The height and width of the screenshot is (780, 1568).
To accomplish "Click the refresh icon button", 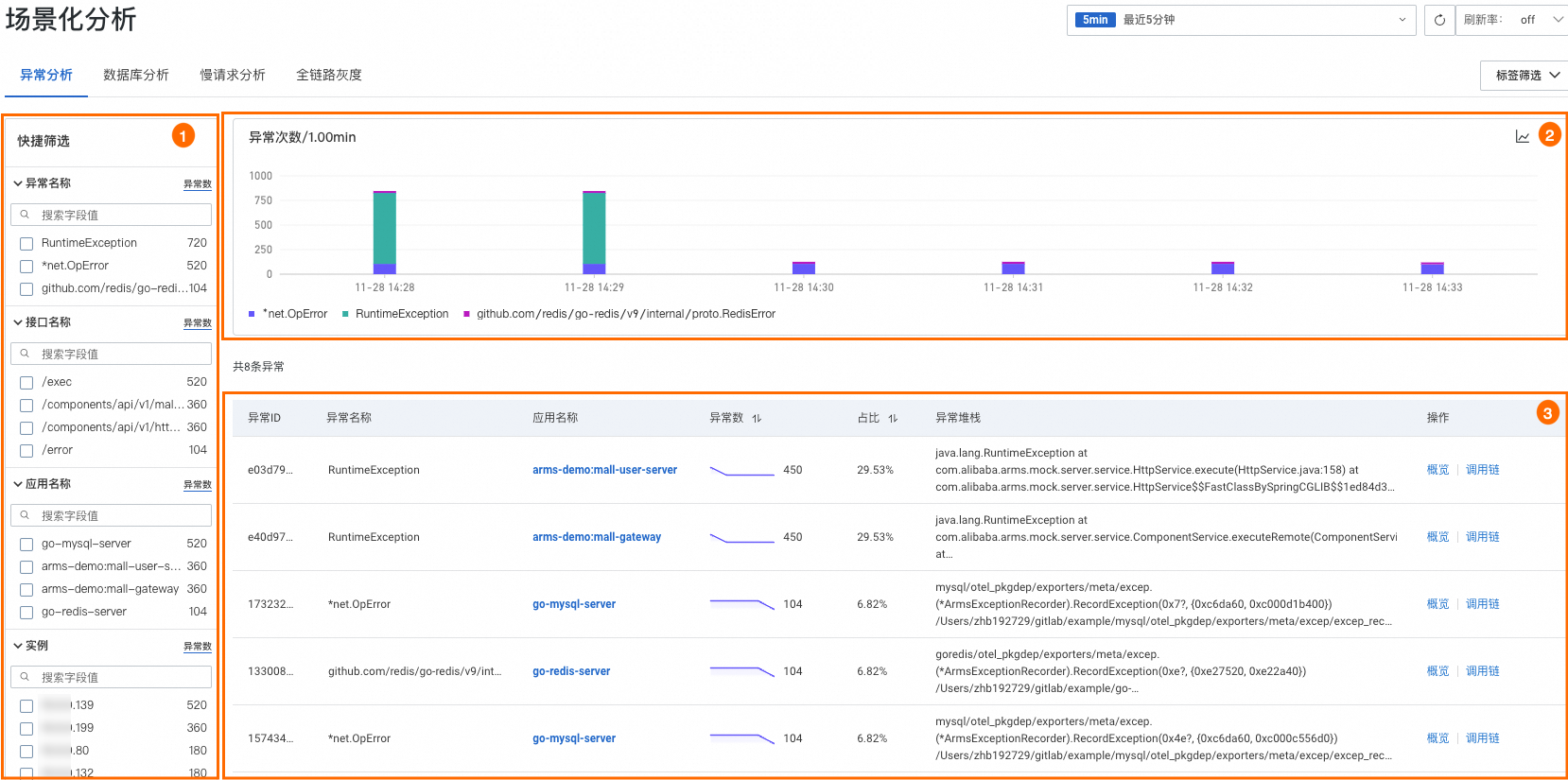I will [x=1439, y=20].
